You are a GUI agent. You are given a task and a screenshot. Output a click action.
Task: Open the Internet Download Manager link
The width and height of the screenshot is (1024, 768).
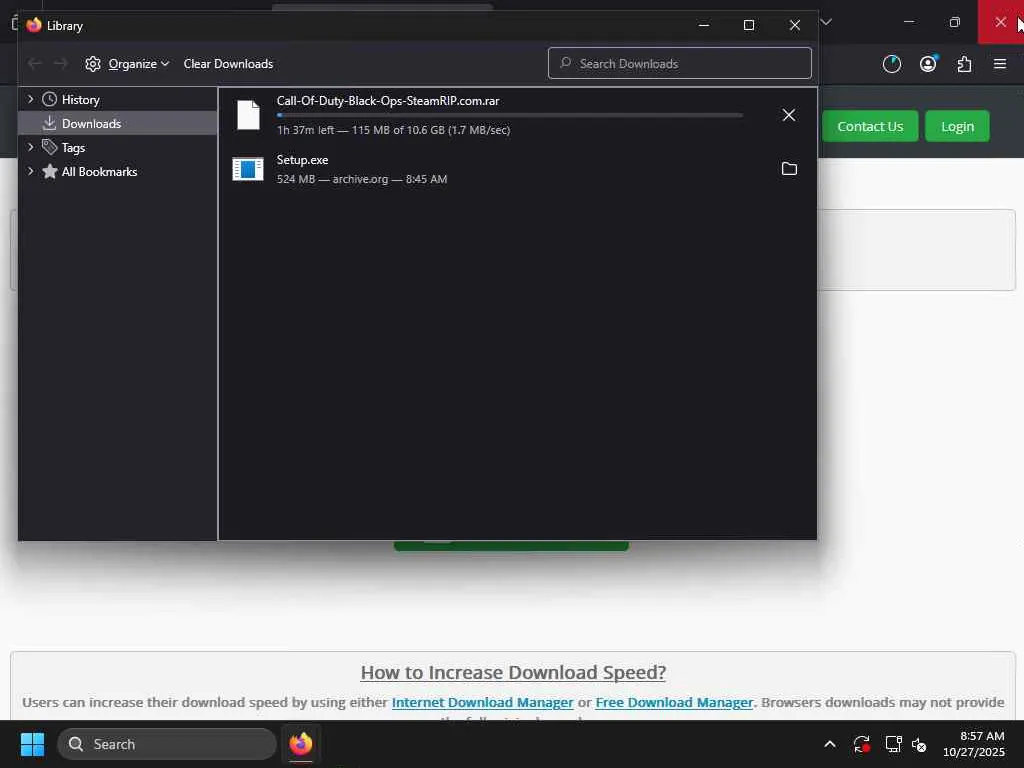tap(482, 702)
